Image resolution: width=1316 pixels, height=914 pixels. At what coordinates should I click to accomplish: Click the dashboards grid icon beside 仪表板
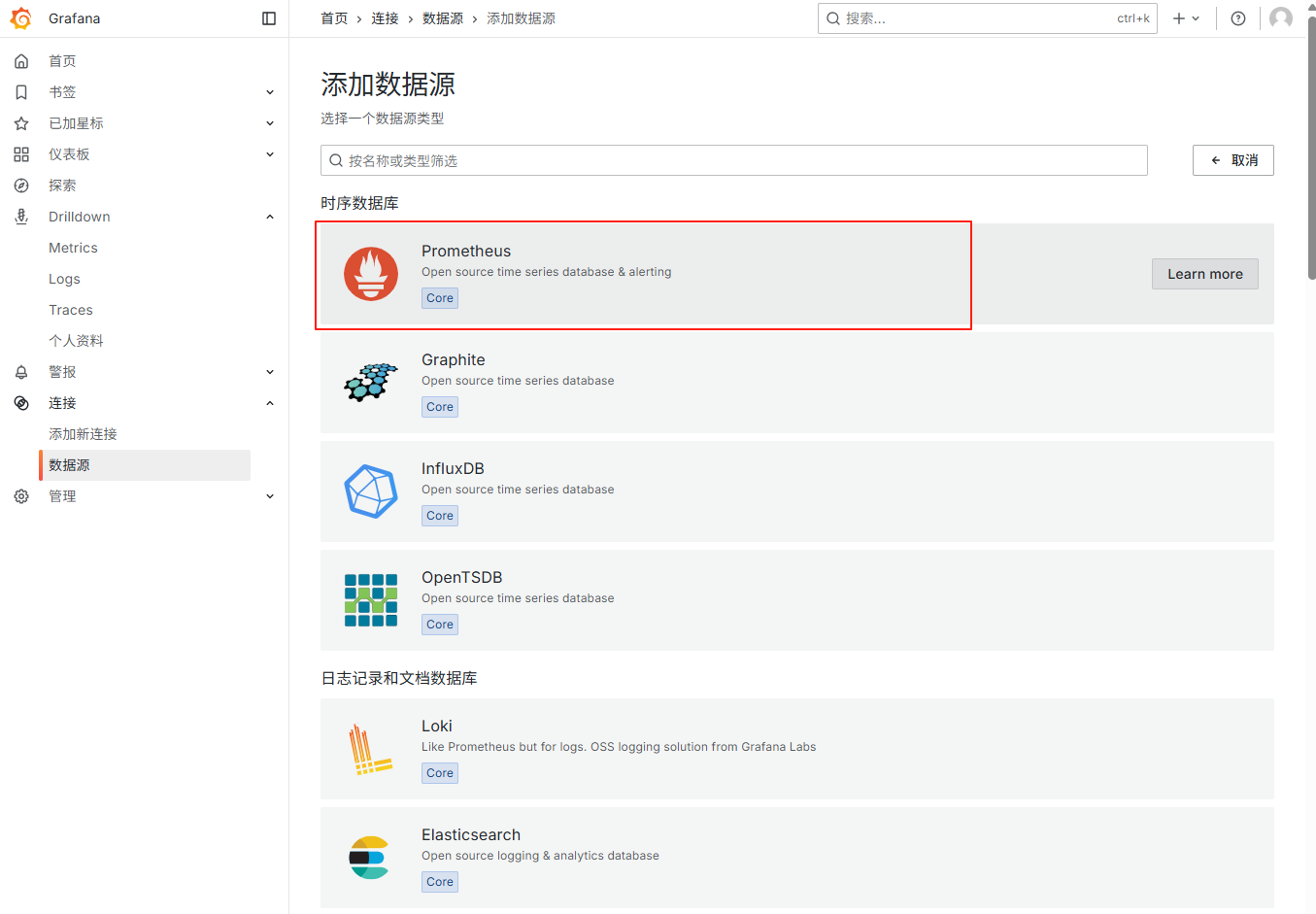pos(21,154)
